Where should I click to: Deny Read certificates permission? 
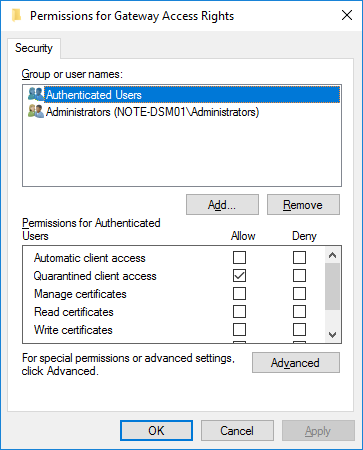[x=299, y=312]
